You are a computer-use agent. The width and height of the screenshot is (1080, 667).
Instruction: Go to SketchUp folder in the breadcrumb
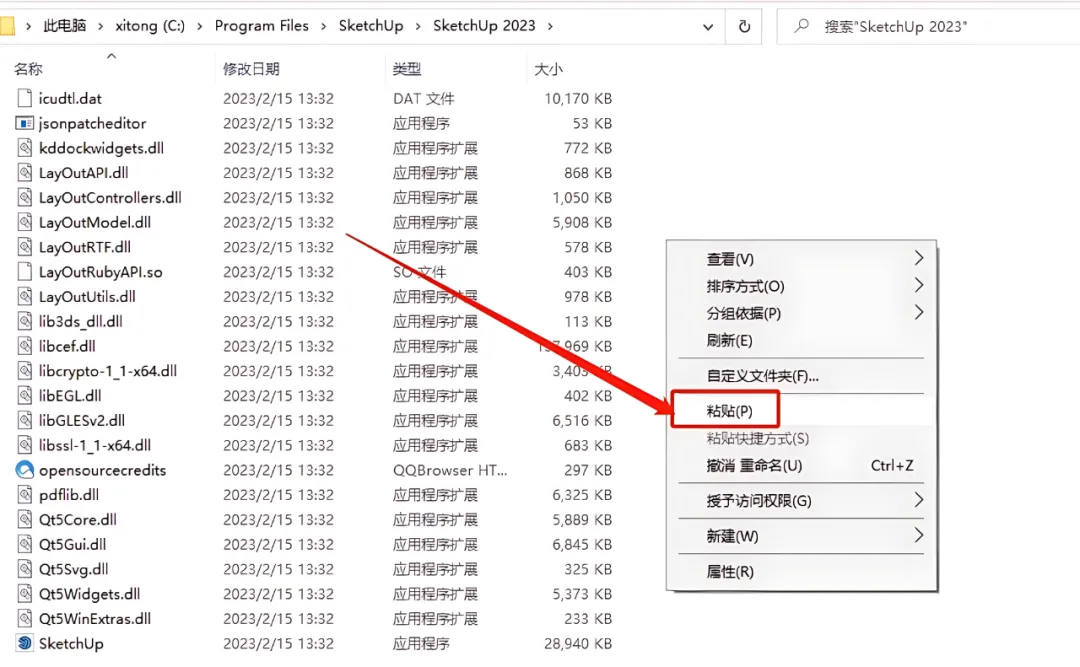pyautogui.click(x=371, y=26)
